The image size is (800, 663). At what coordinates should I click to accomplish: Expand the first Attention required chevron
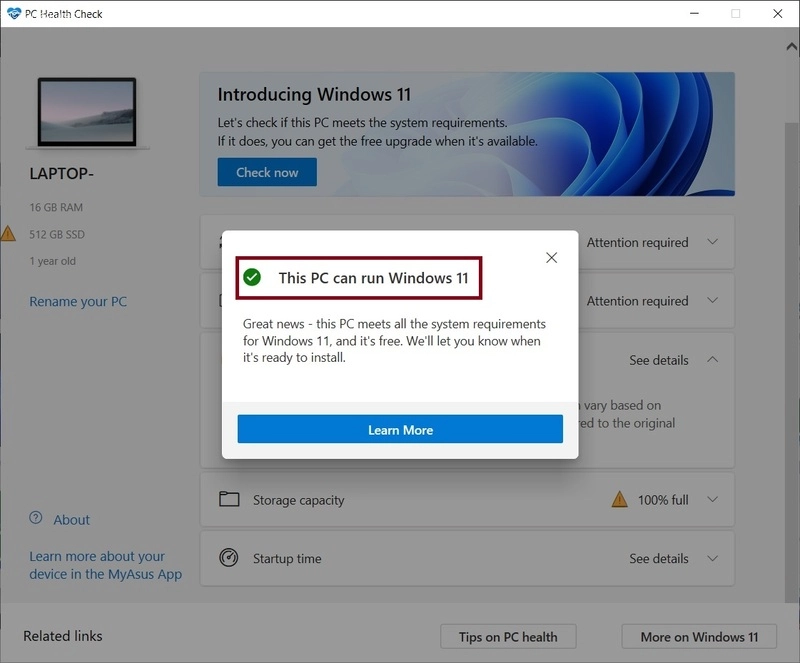pos(713,242)
